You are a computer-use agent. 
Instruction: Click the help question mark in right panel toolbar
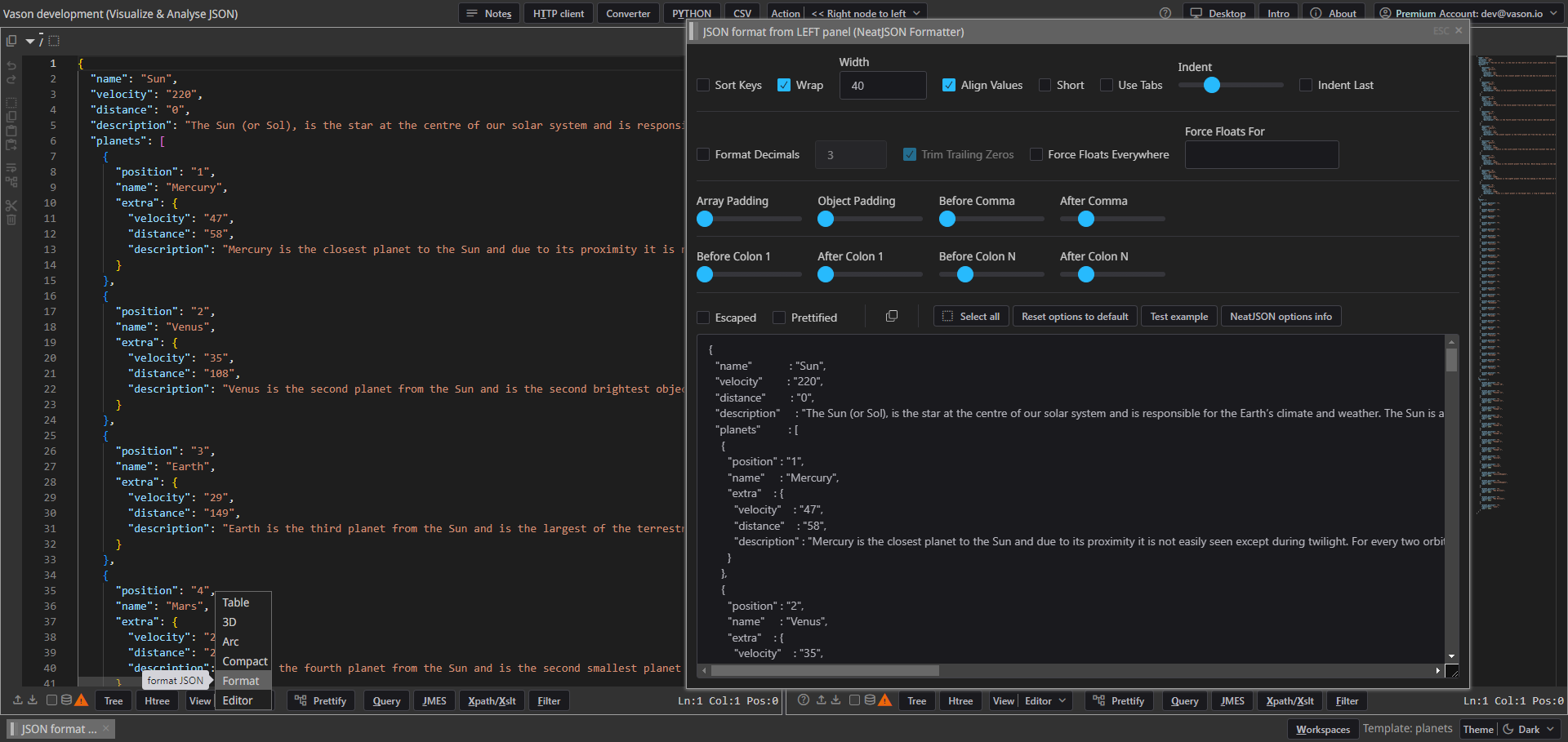click(804, 700)
